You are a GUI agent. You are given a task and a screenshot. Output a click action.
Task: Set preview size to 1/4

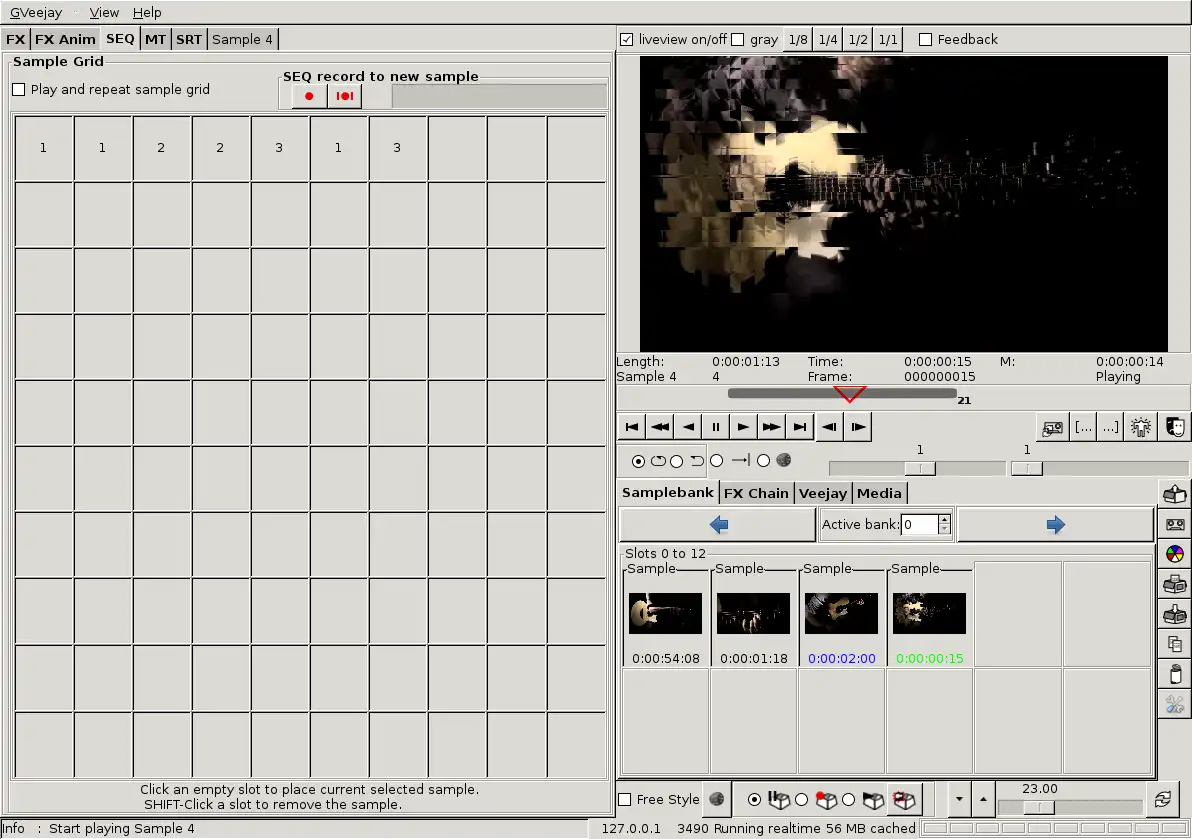[x=828, y=40]
